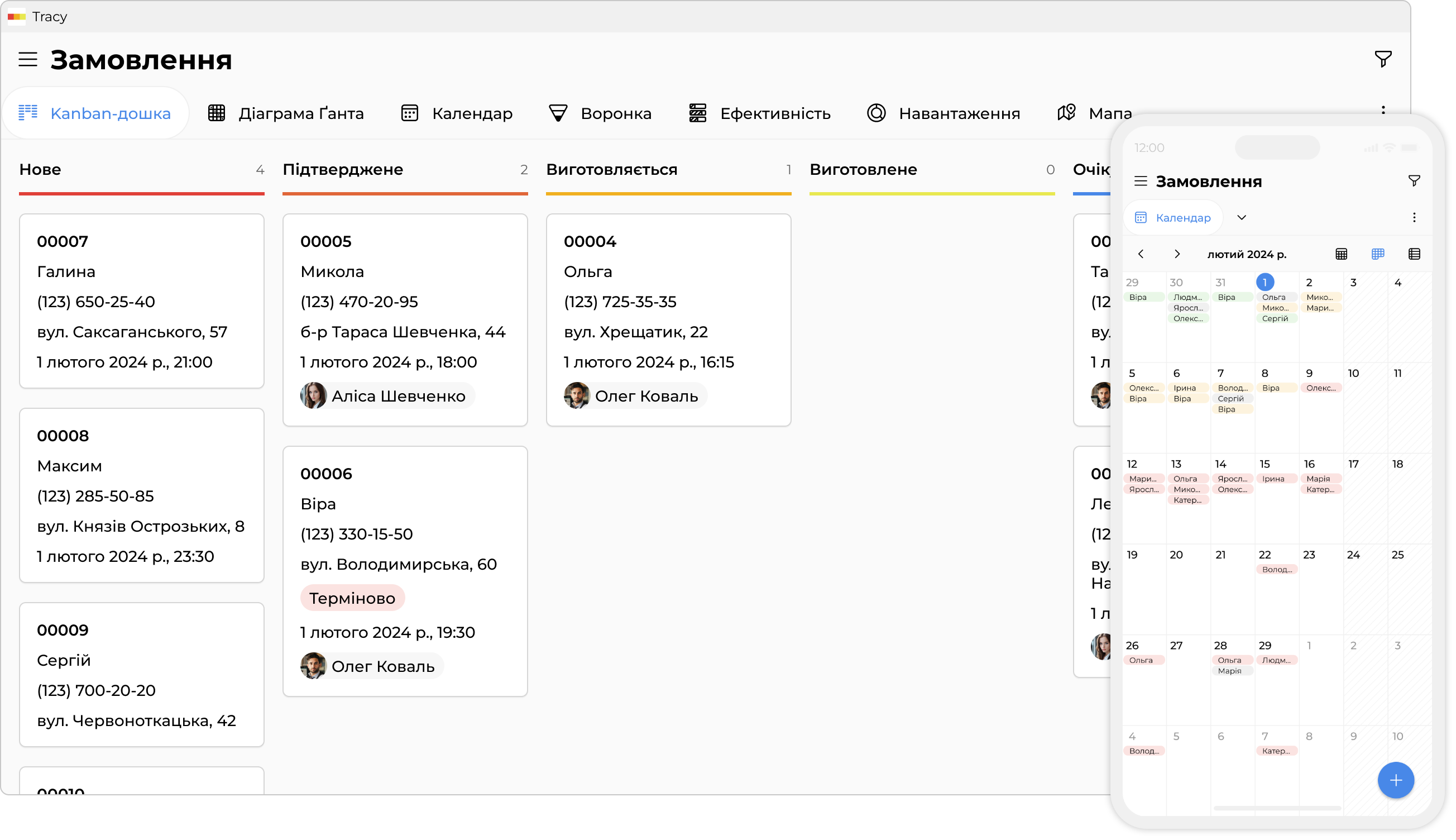Go to next month in calendar

[1176, 254]
